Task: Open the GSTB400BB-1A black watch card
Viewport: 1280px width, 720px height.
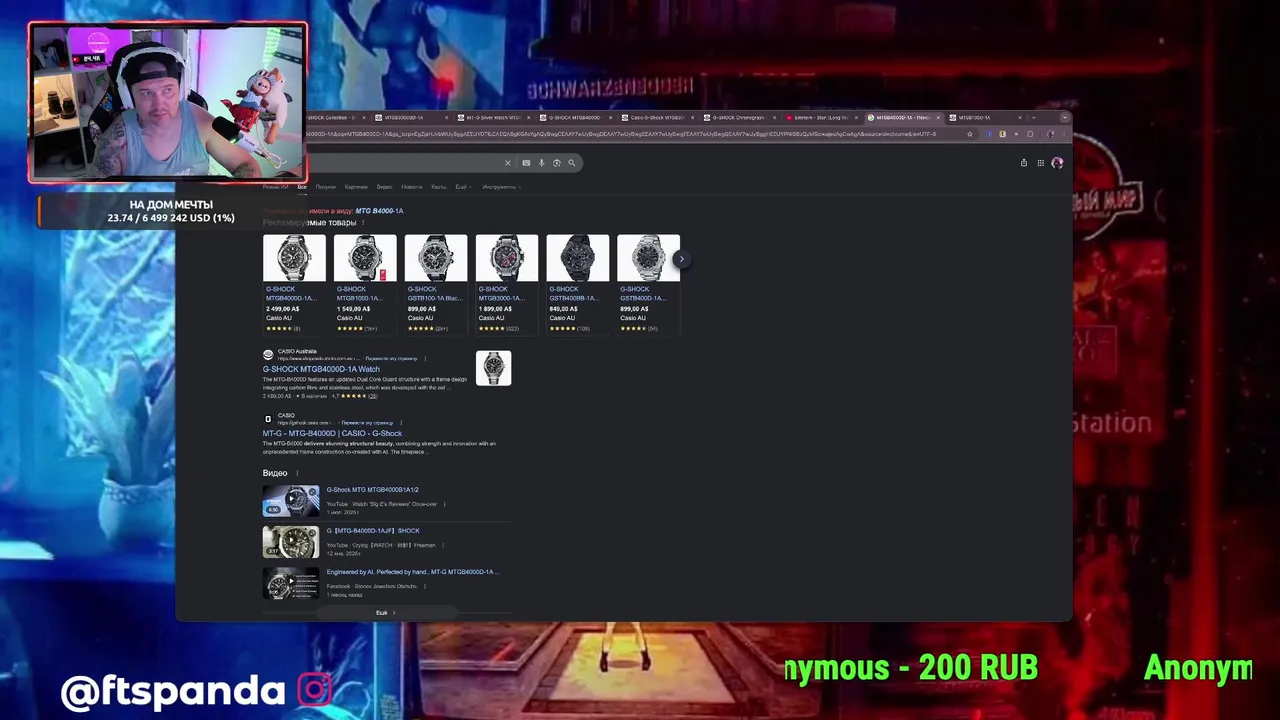Action: tap(578, 284)
